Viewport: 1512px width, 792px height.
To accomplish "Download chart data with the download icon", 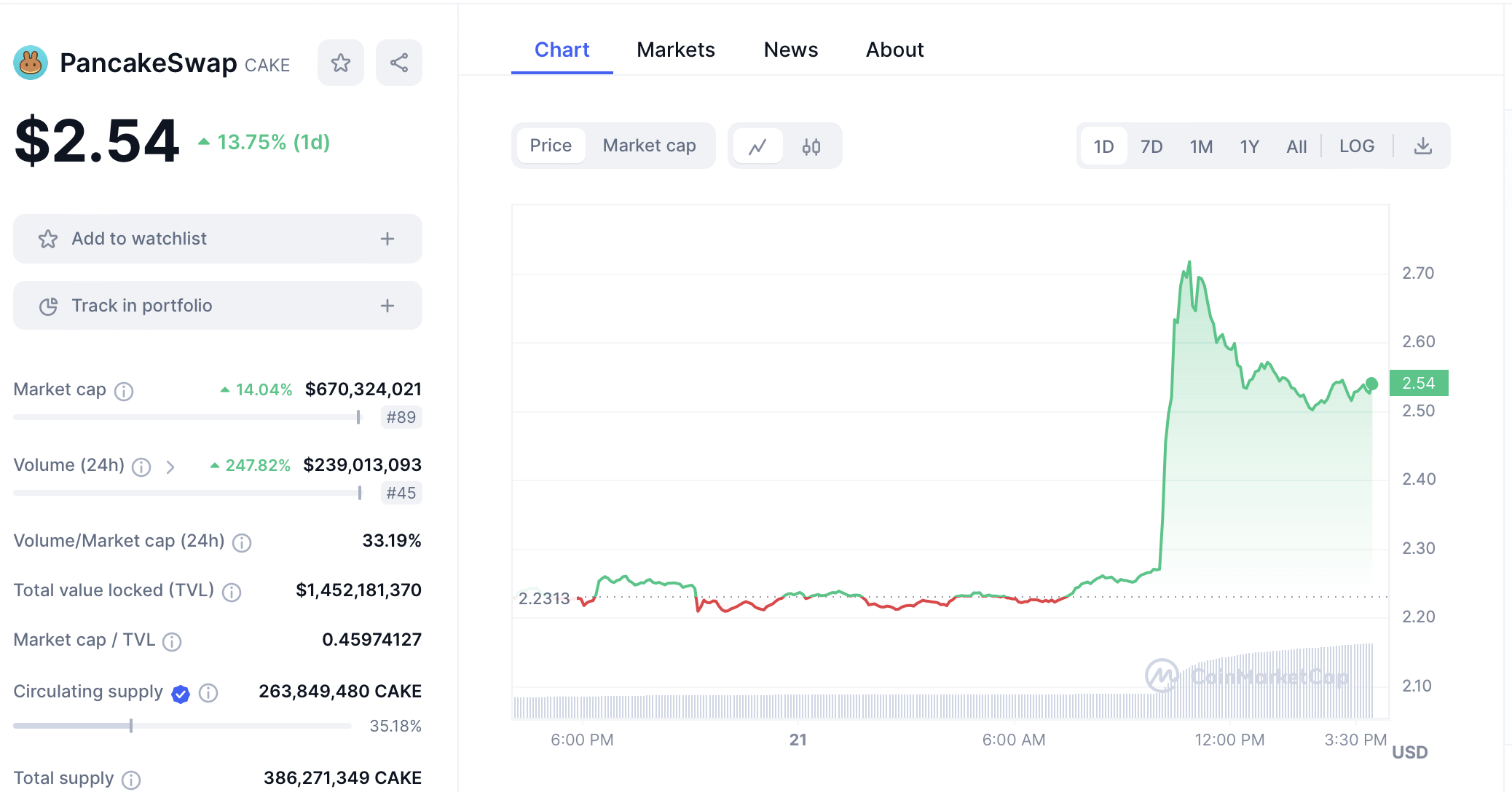I will coord(1422,146).
